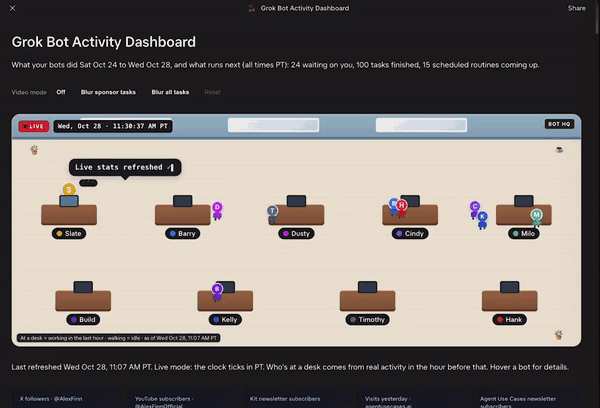Click the coffee cup icon
The width and height of the screenshot is (600, 408).
pos(559,150)
